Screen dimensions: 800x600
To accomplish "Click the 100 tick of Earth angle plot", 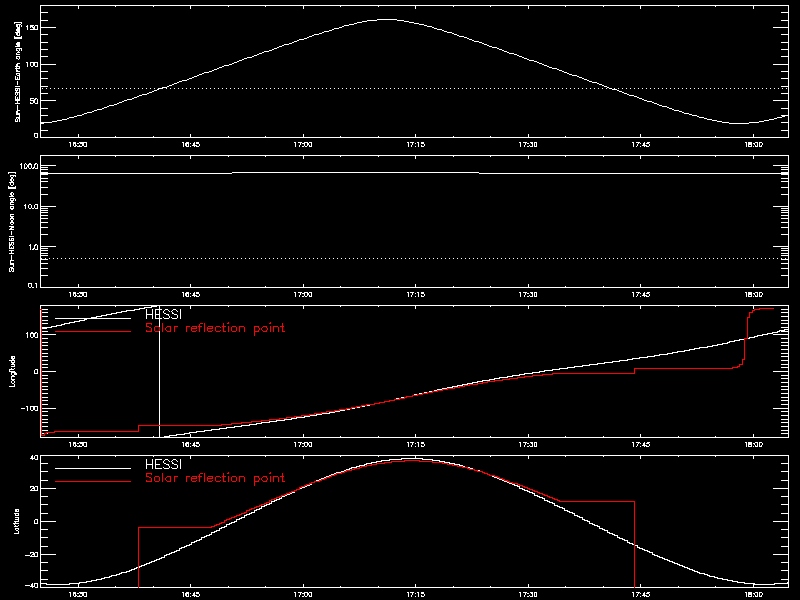I will (x=32, y=64).
